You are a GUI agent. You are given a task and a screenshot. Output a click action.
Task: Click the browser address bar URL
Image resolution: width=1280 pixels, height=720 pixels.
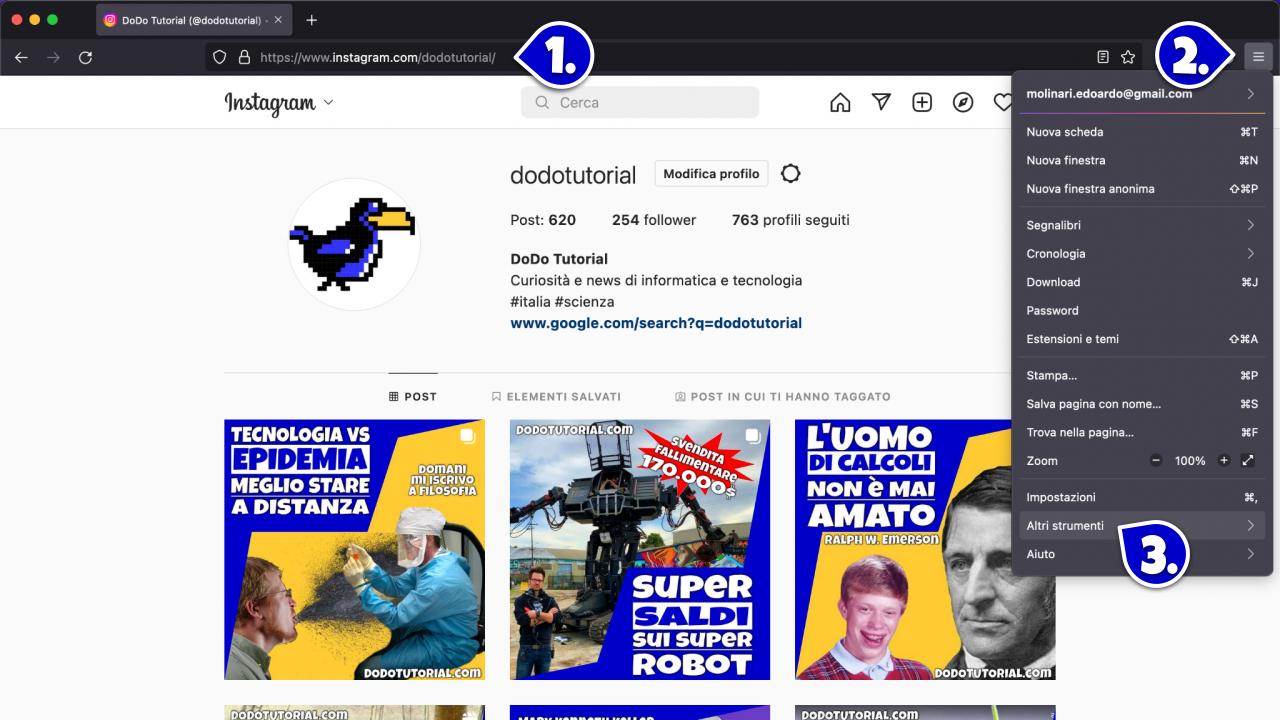point(378,57)
